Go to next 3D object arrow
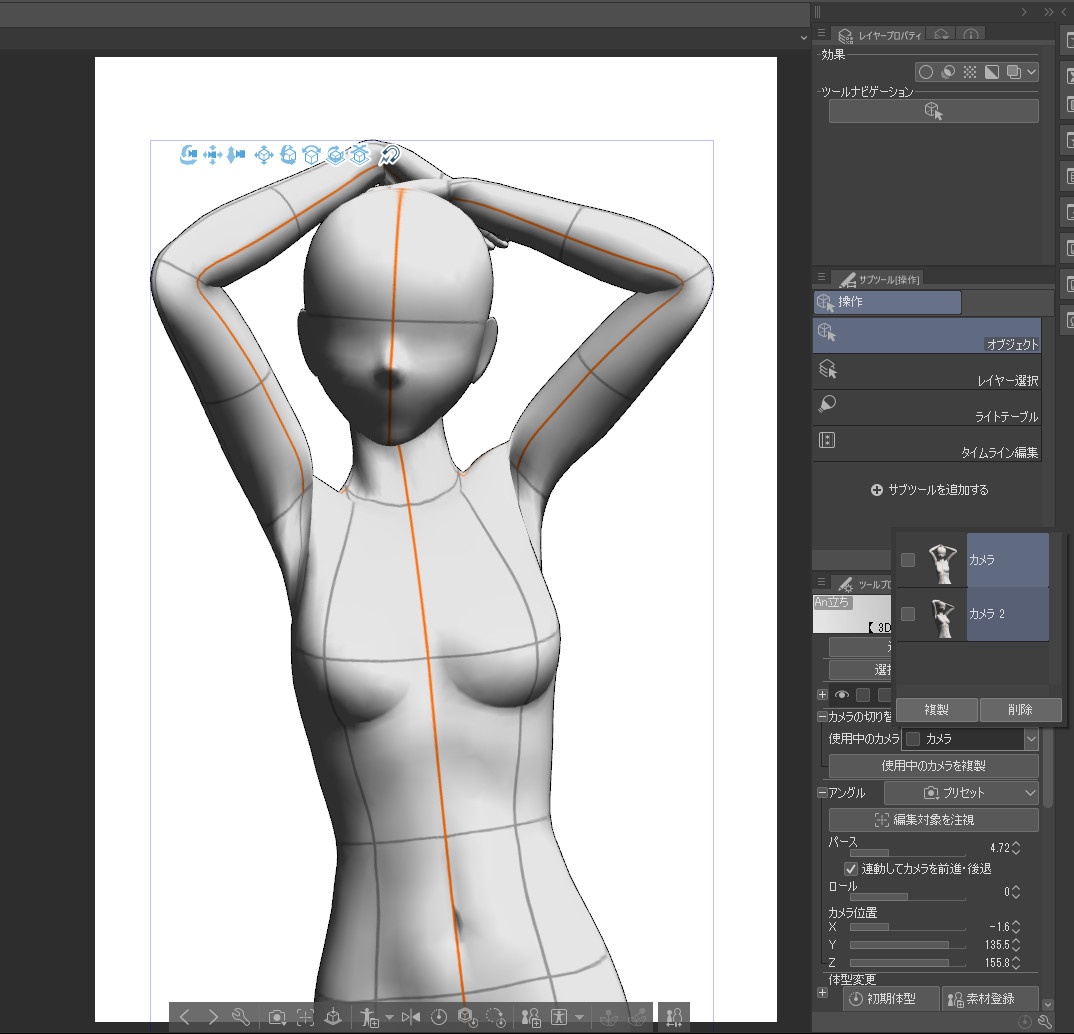Viewport: 1074px width, 1034px height. click(x=213, y=1017)
